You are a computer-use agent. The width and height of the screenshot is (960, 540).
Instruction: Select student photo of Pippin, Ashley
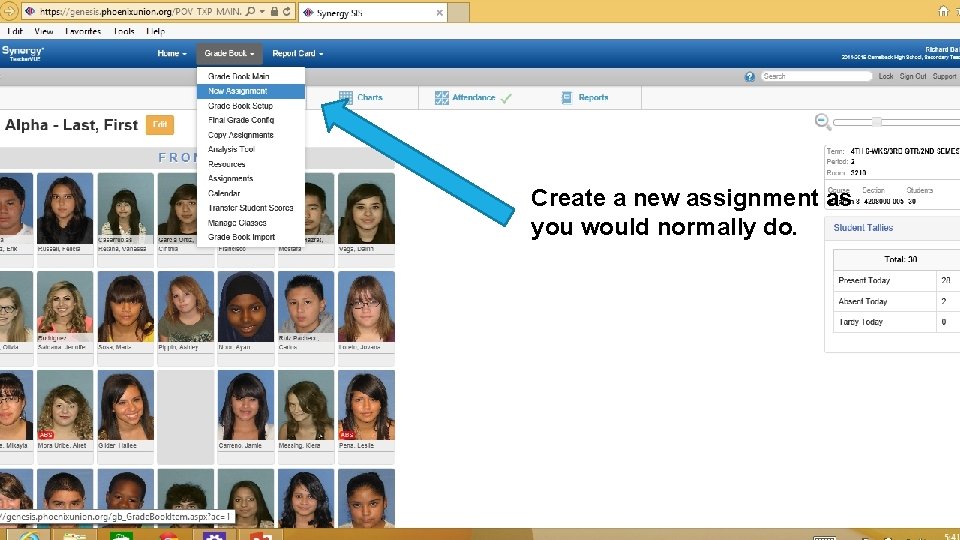(x=186, y=306)
